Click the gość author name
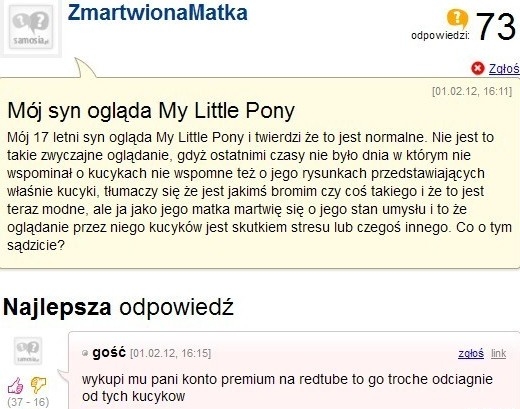Image resolution: width=520 pixels, height=409 pixels. click(x=109, y=352)
